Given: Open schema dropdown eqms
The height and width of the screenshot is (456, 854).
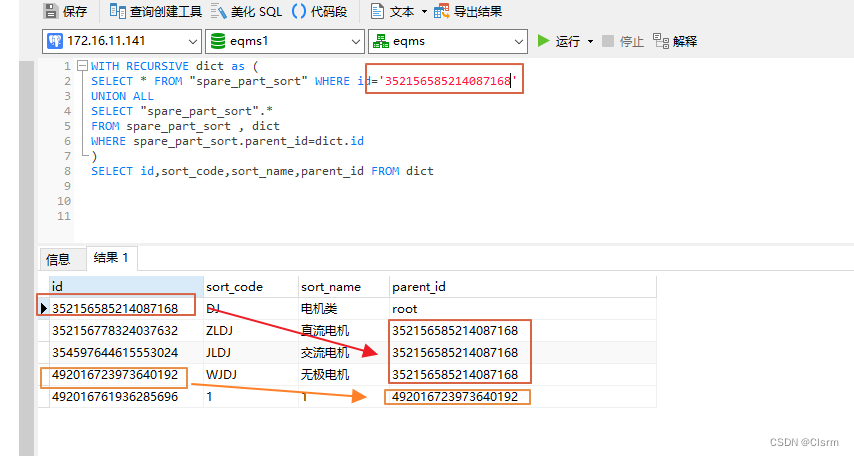Looking at the screenshot, I should click(x=448, y=41).
